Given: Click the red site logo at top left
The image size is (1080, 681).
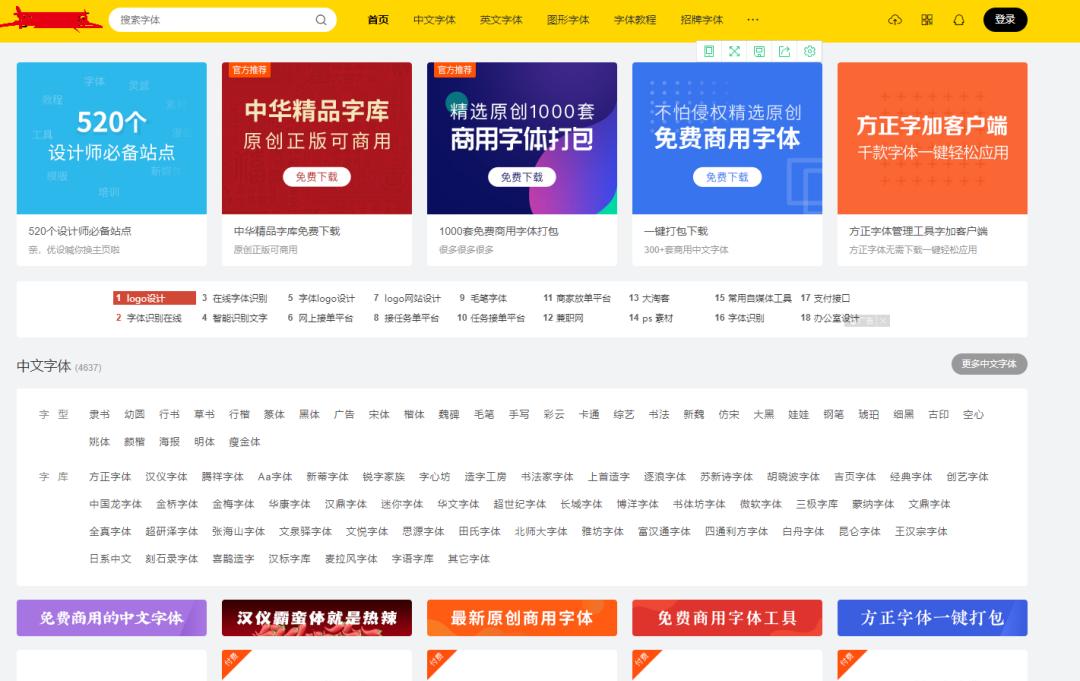Looking at the screenshot, I should click(50, 18).
